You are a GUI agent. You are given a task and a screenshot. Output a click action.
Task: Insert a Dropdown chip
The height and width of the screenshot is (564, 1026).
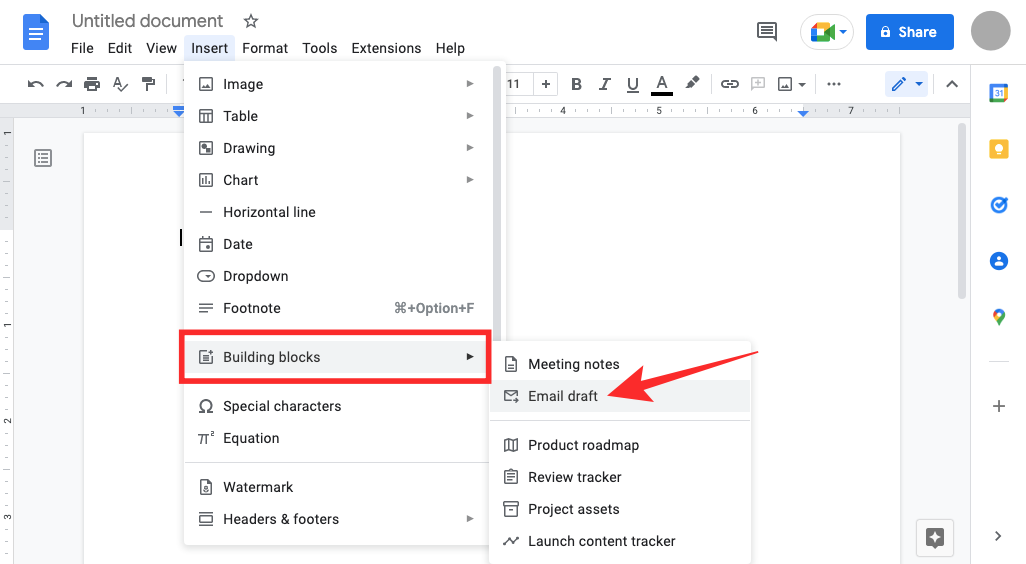[336, 276]
